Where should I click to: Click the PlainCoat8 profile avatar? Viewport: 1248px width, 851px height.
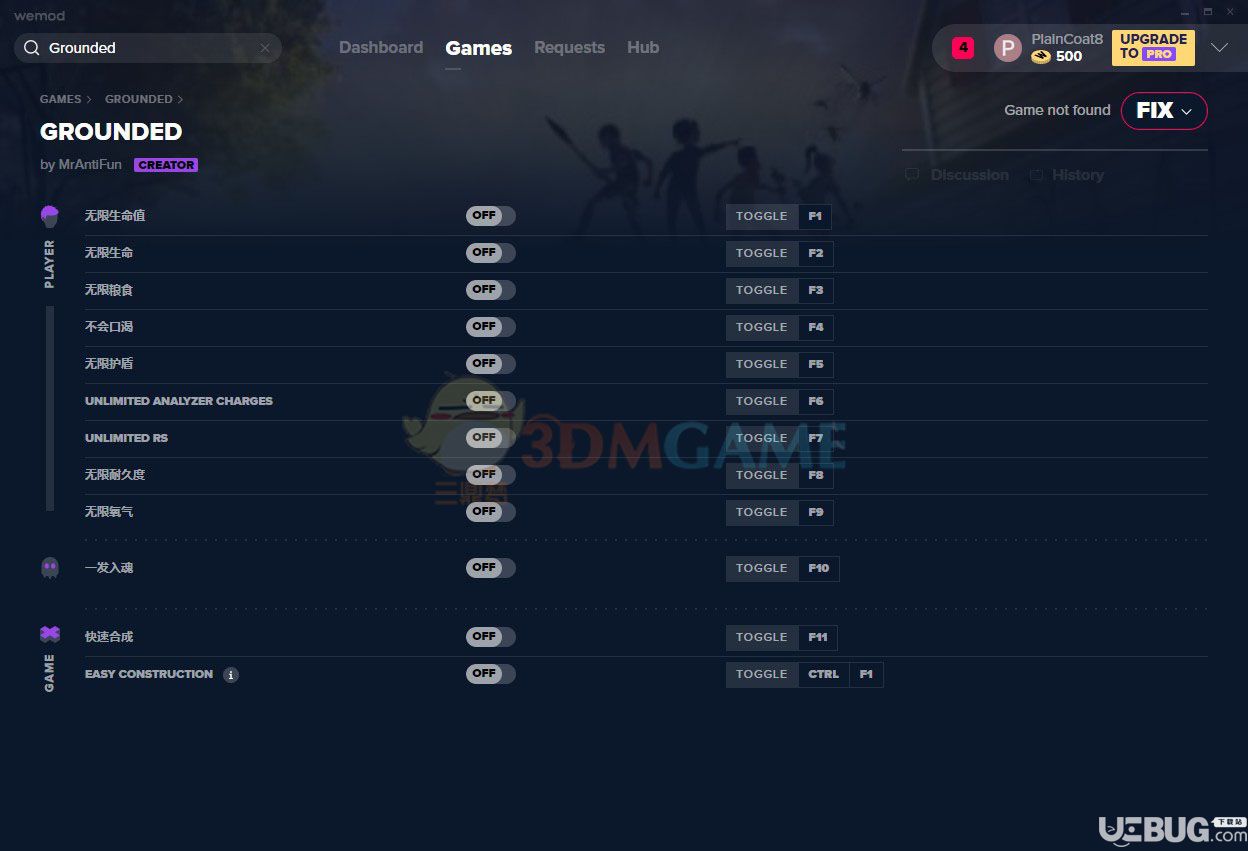pos(1008,48)
